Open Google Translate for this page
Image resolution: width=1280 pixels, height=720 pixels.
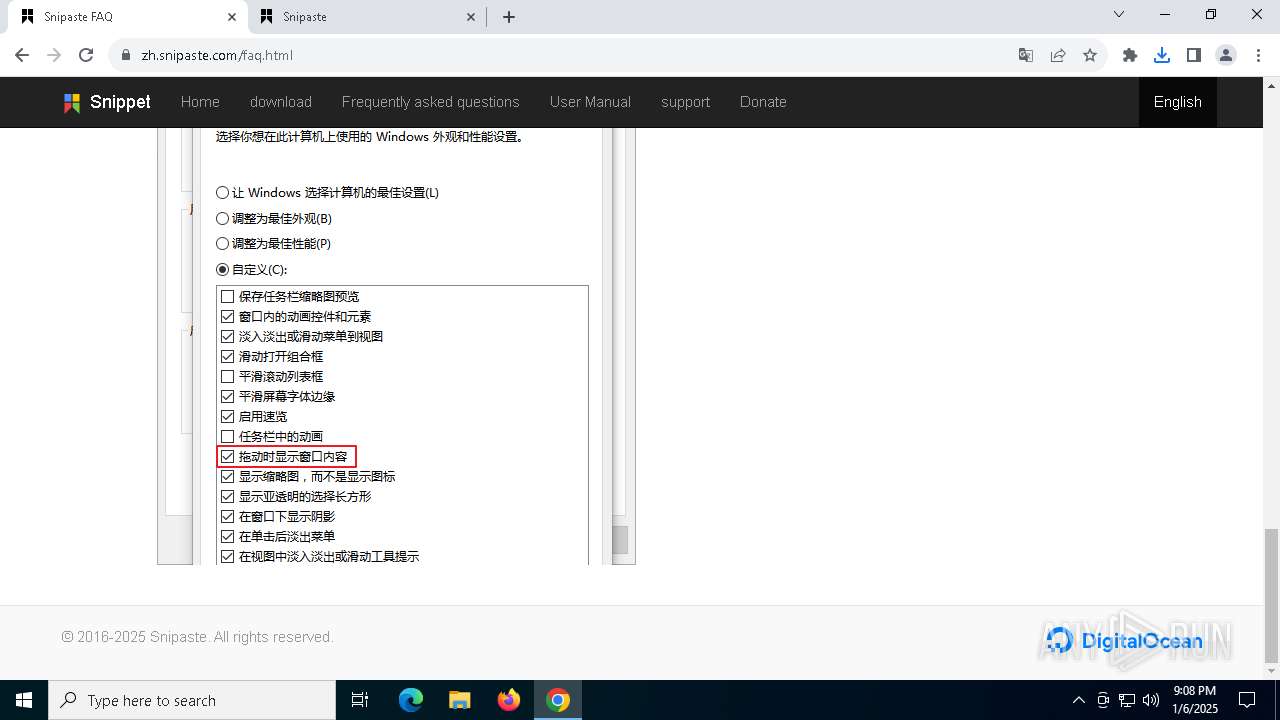pos(1026,55)
